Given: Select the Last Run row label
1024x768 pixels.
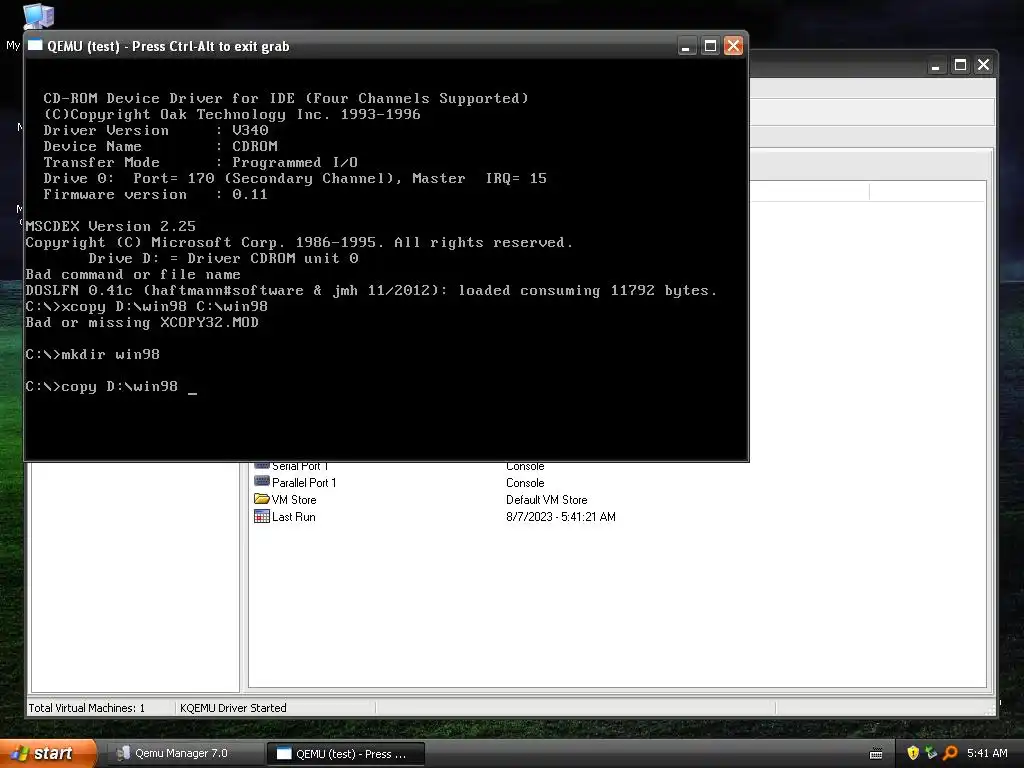Looking at the screenshot, I should (x=293, y=517).
